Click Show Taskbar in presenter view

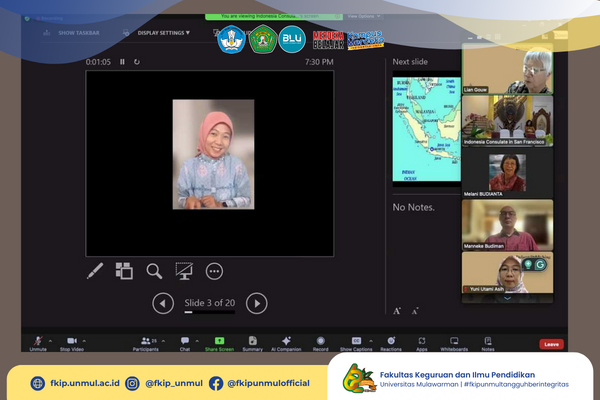80,32
